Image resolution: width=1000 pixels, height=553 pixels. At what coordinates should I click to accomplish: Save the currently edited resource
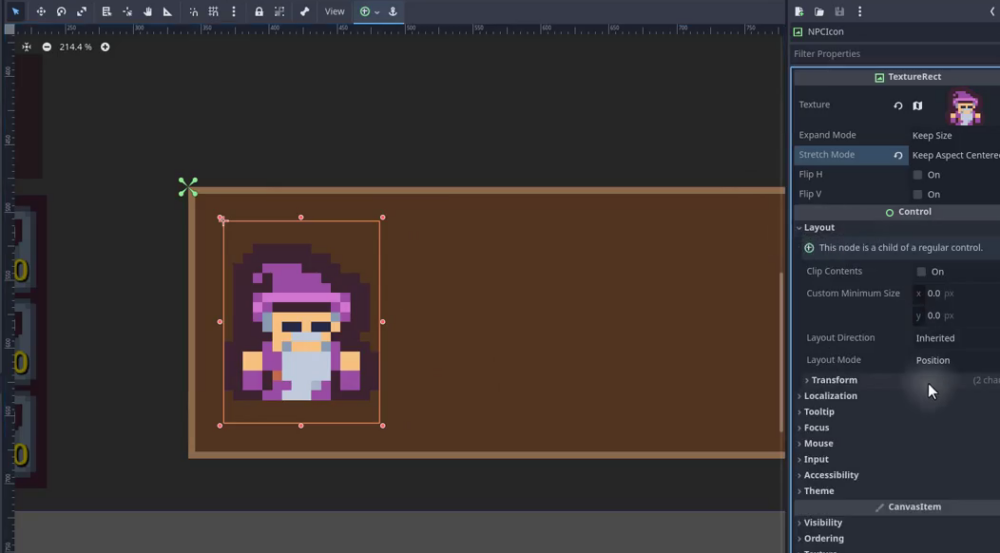click(x=839, y=11)
